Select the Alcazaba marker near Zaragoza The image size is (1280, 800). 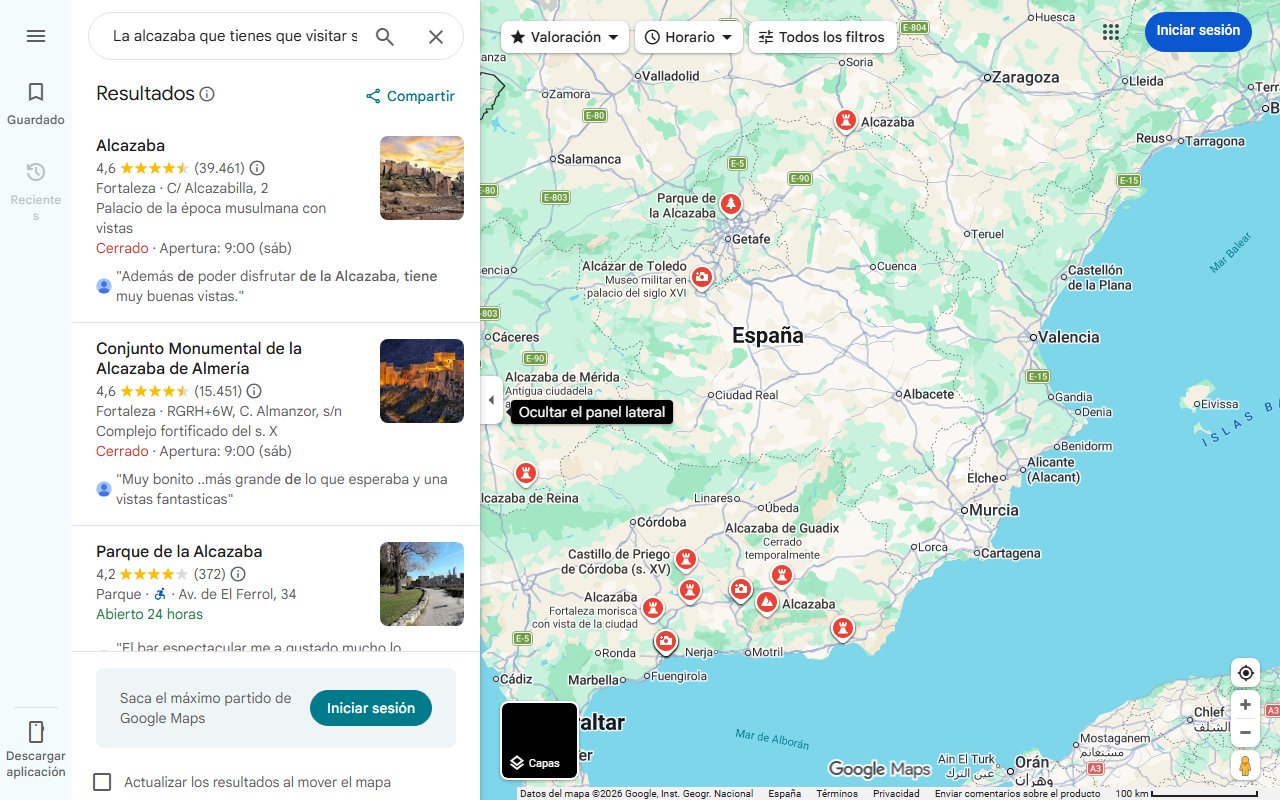pyautogui.click(x=845, y=120)
